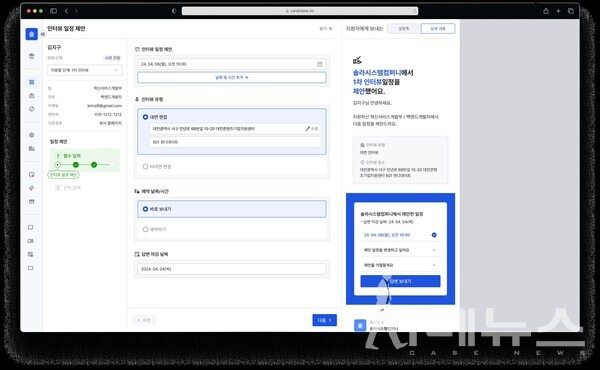Open the candidate stage dropdown under 김지구
Screen dimensions: 600x370
click(x=85, y=70)
